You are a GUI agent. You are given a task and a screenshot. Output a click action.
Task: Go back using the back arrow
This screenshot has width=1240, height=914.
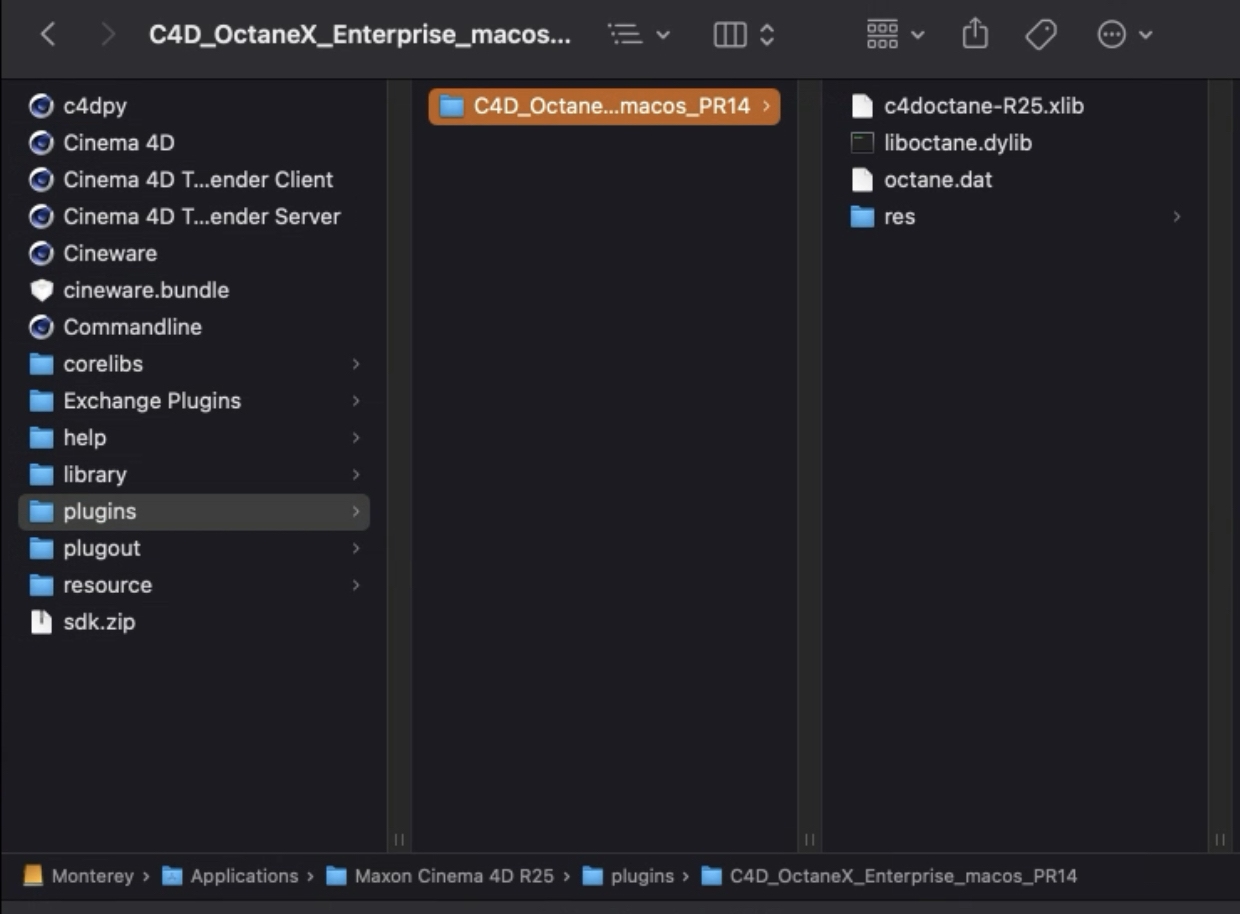click(47, 35)
